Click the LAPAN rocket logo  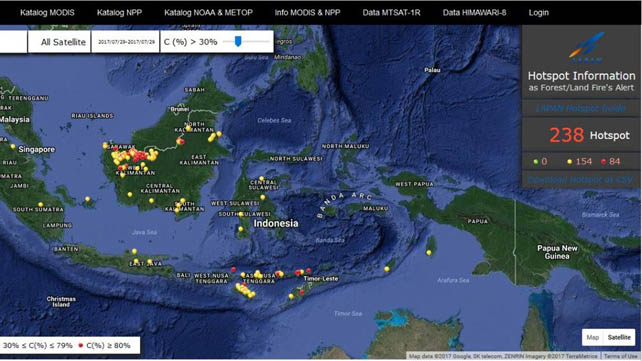[587, 47]
